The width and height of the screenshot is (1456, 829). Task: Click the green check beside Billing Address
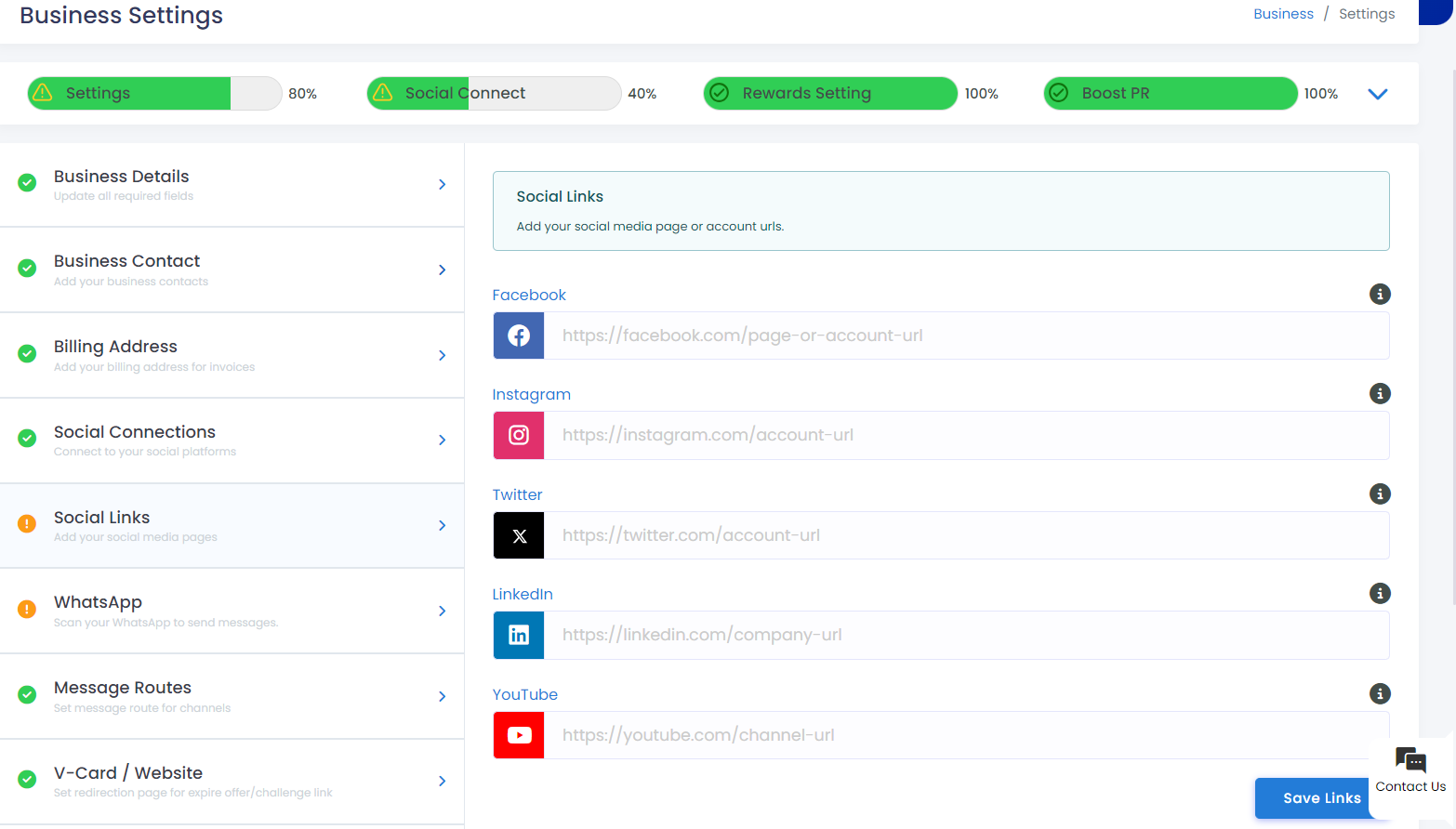tap(27, 354)
